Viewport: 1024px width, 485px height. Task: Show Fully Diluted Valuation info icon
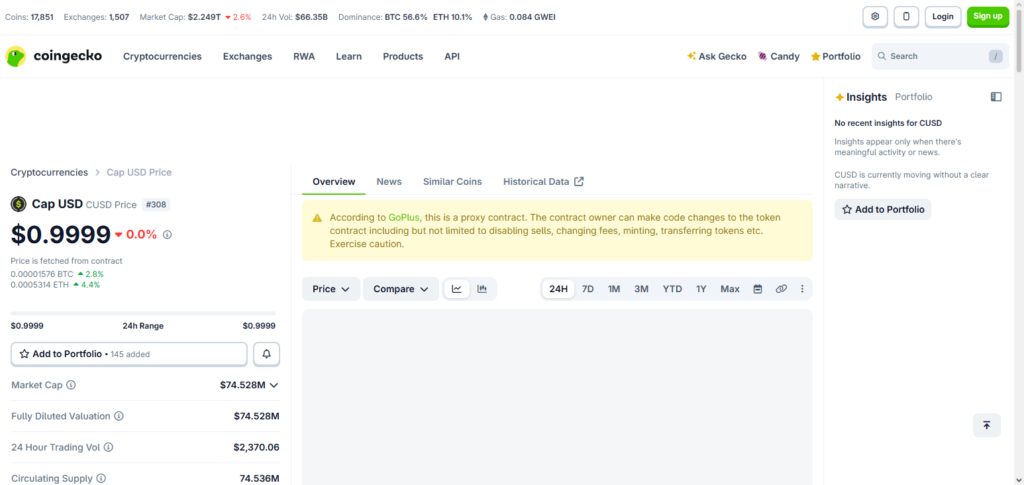click(119, 416)
